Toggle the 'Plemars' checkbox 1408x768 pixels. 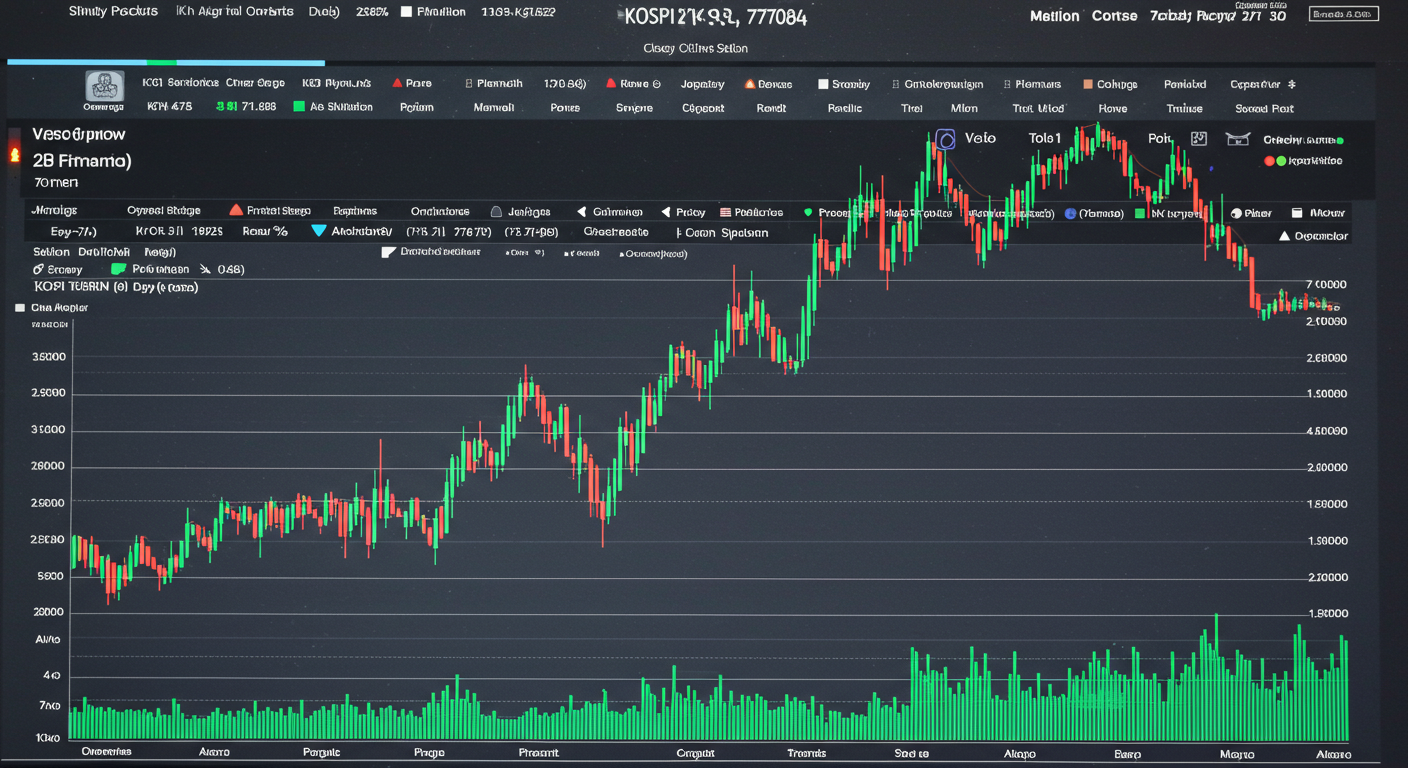(x=1007, y=84)
